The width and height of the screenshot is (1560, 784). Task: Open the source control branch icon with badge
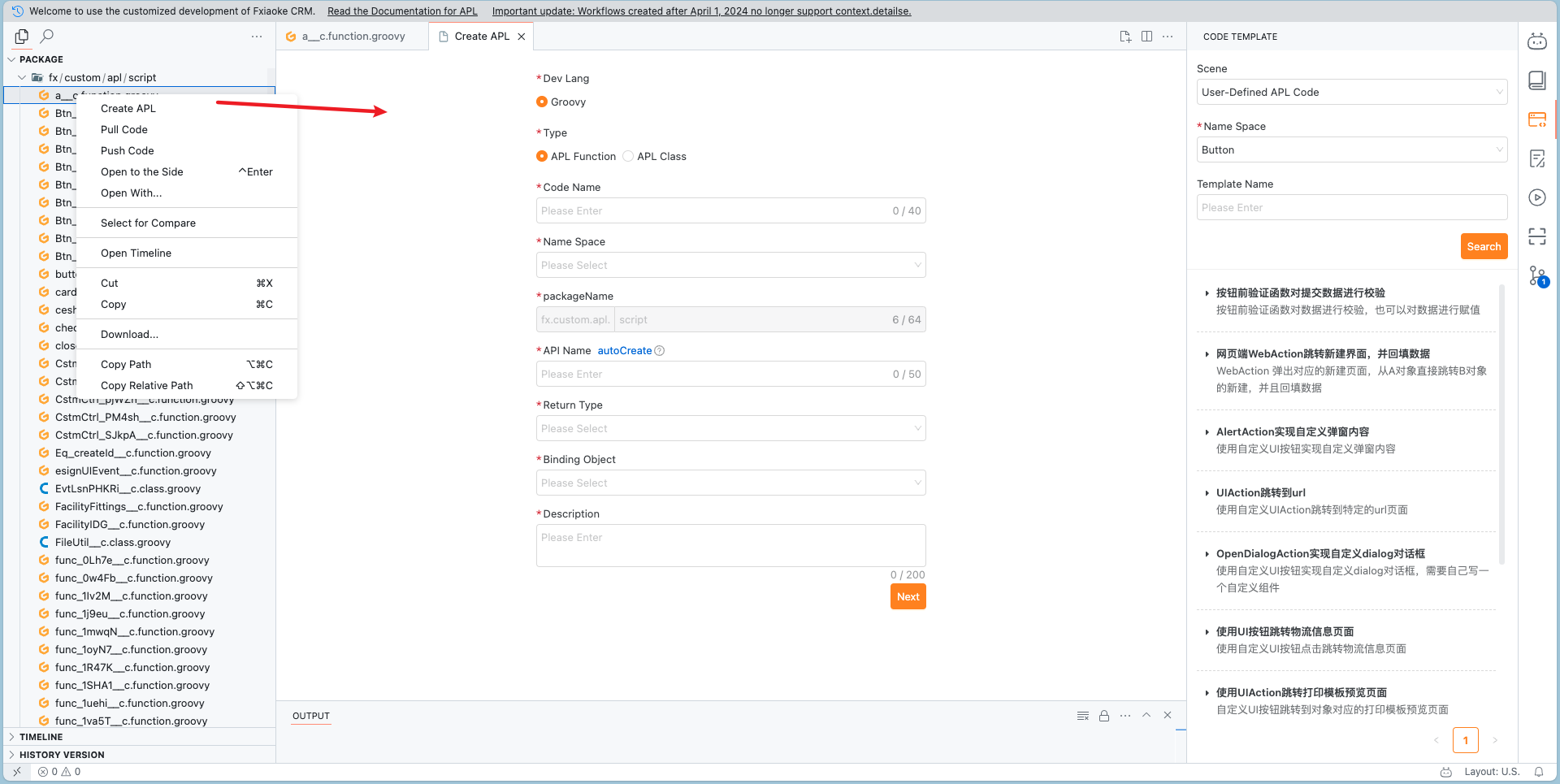tap(1536, 276)
